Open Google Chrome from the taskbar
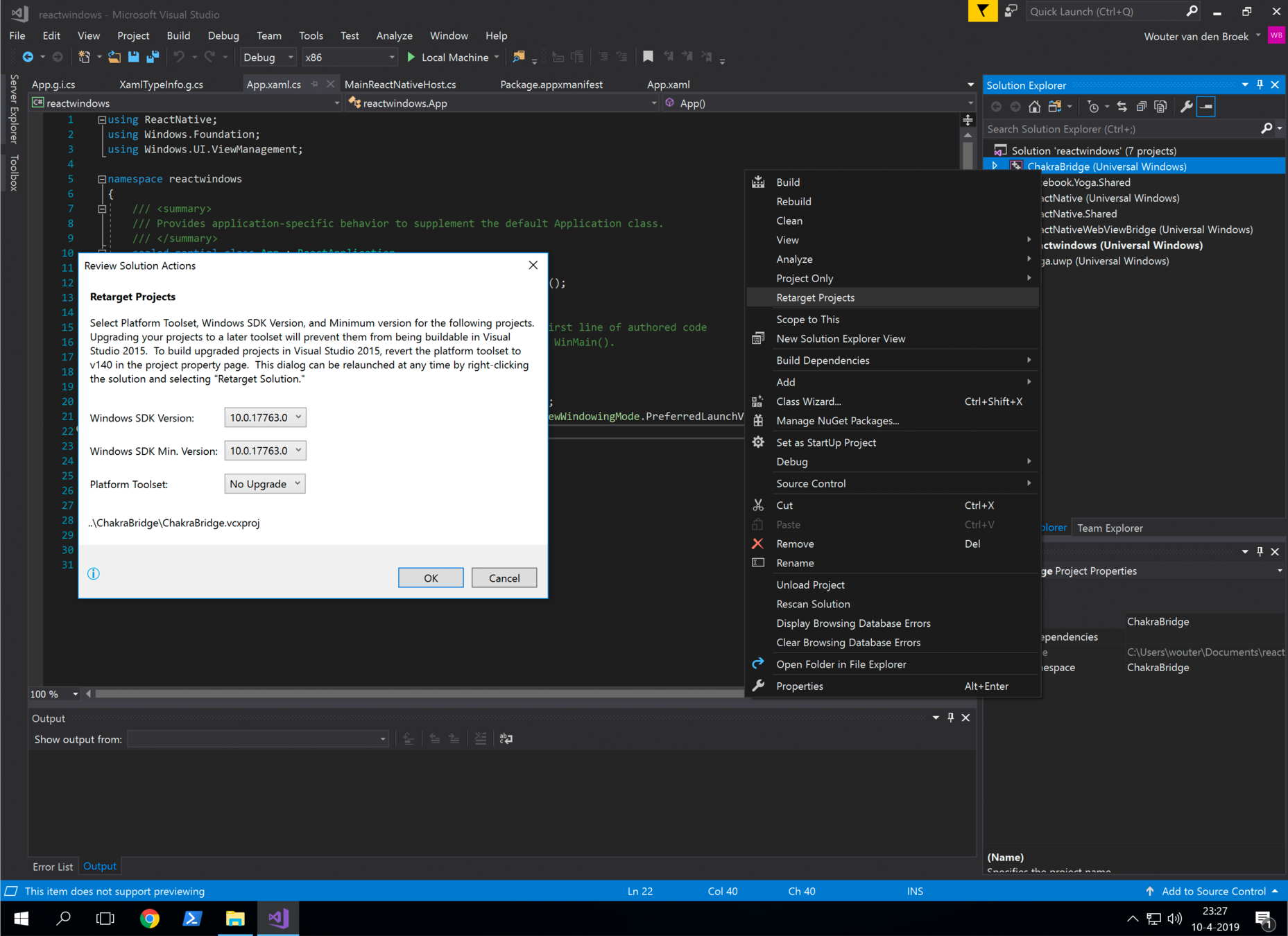1288x936 pixels. click(149, 919)
